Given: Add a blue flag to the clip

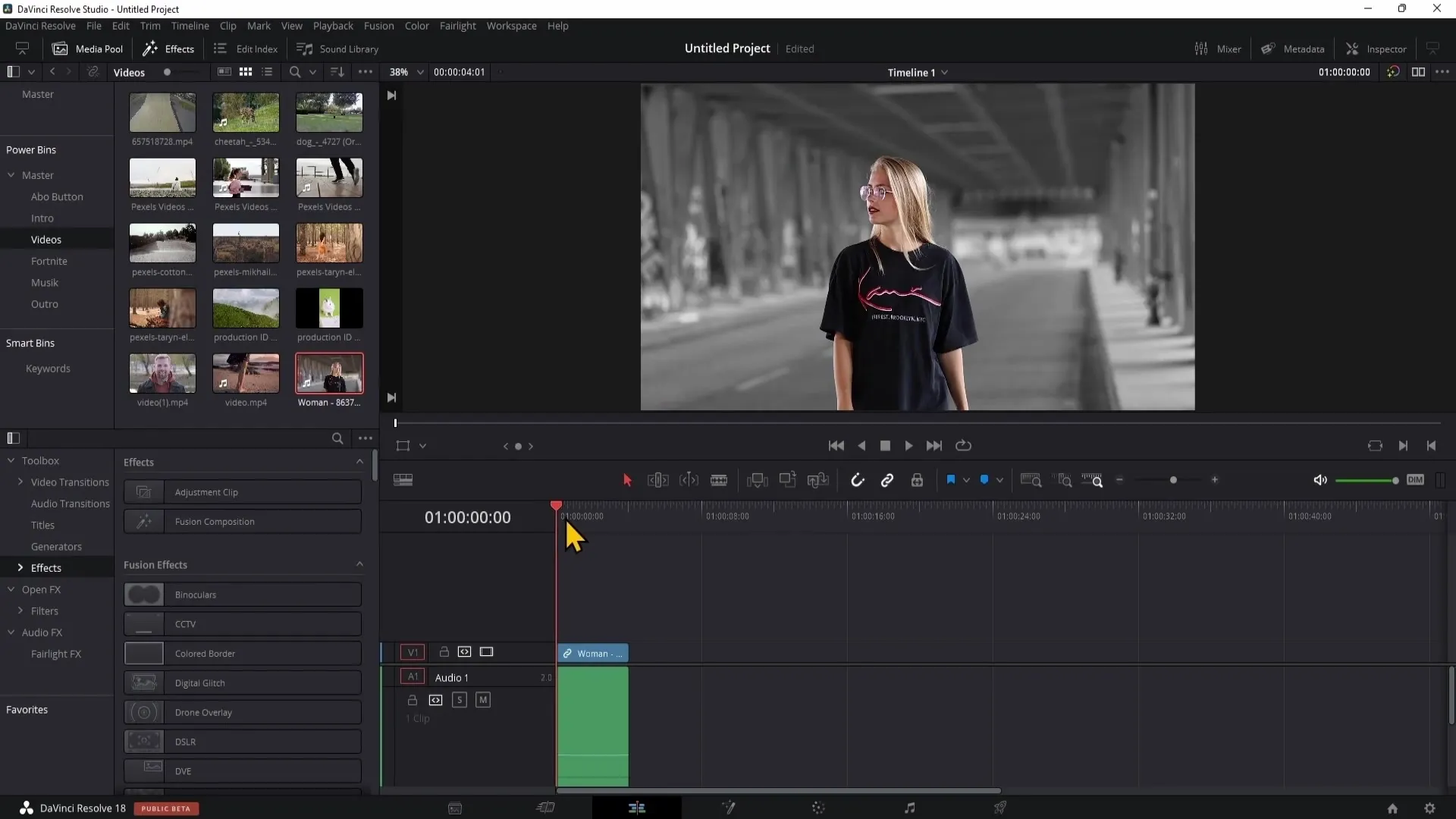Looking at the screenshot, I should [950, 480].
